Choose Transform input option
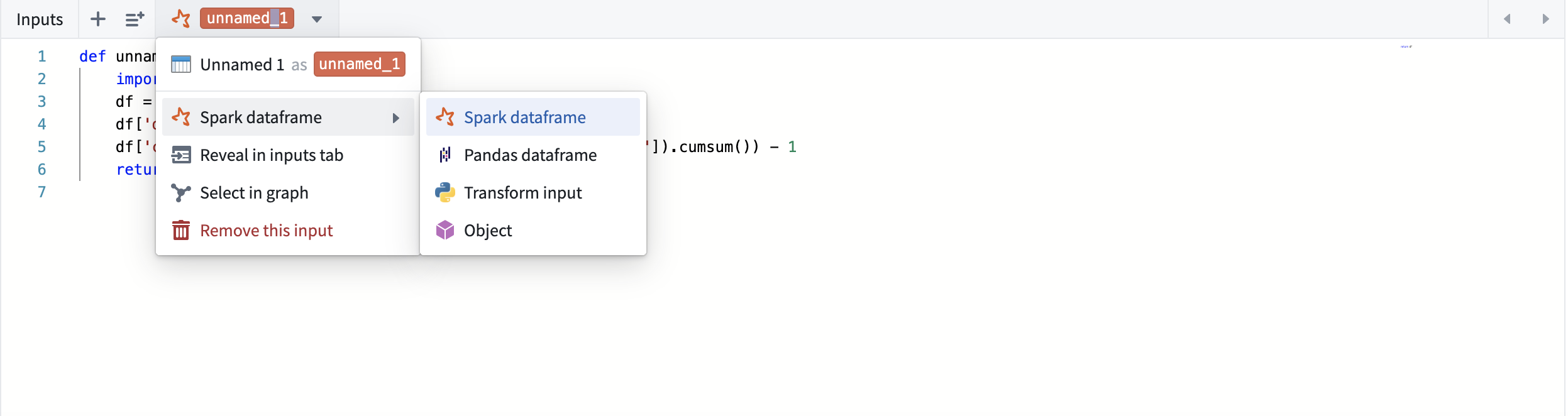This screenshot has height=416, width=1568. [x=533, y=192]
